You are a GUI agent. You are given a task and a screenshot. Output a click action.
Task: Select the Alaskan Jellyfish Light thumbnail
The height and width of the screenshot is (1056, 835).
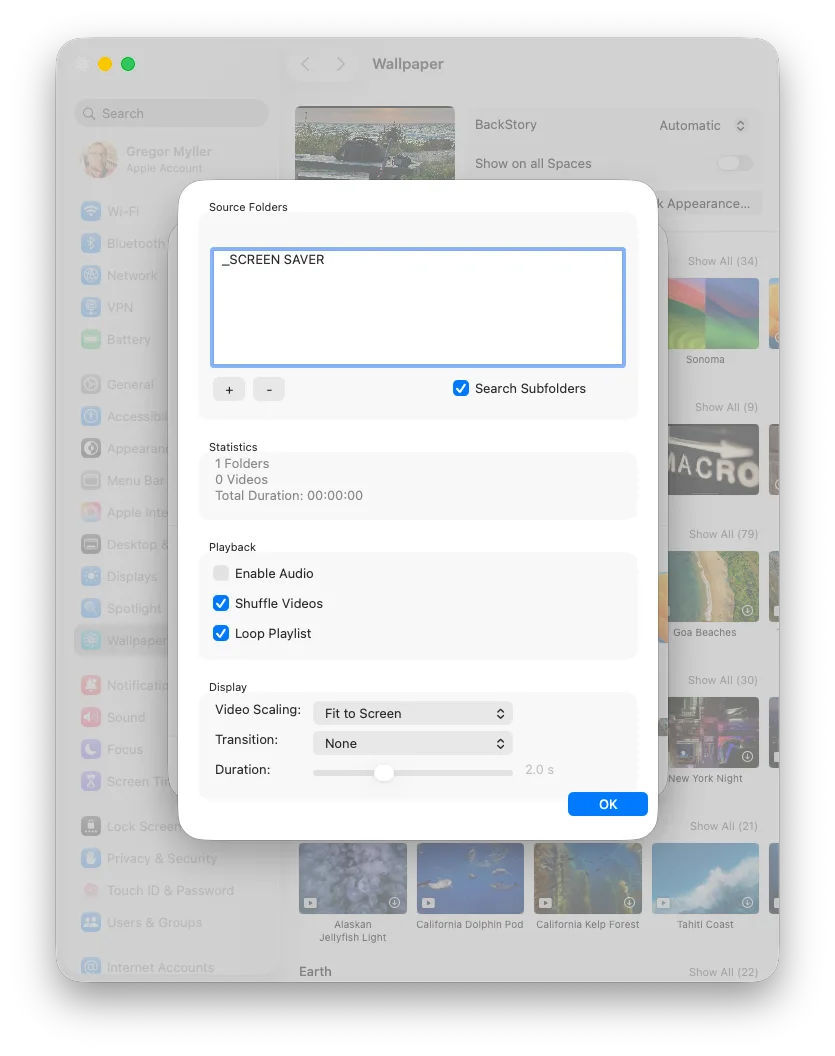click(x=353, y=878)
